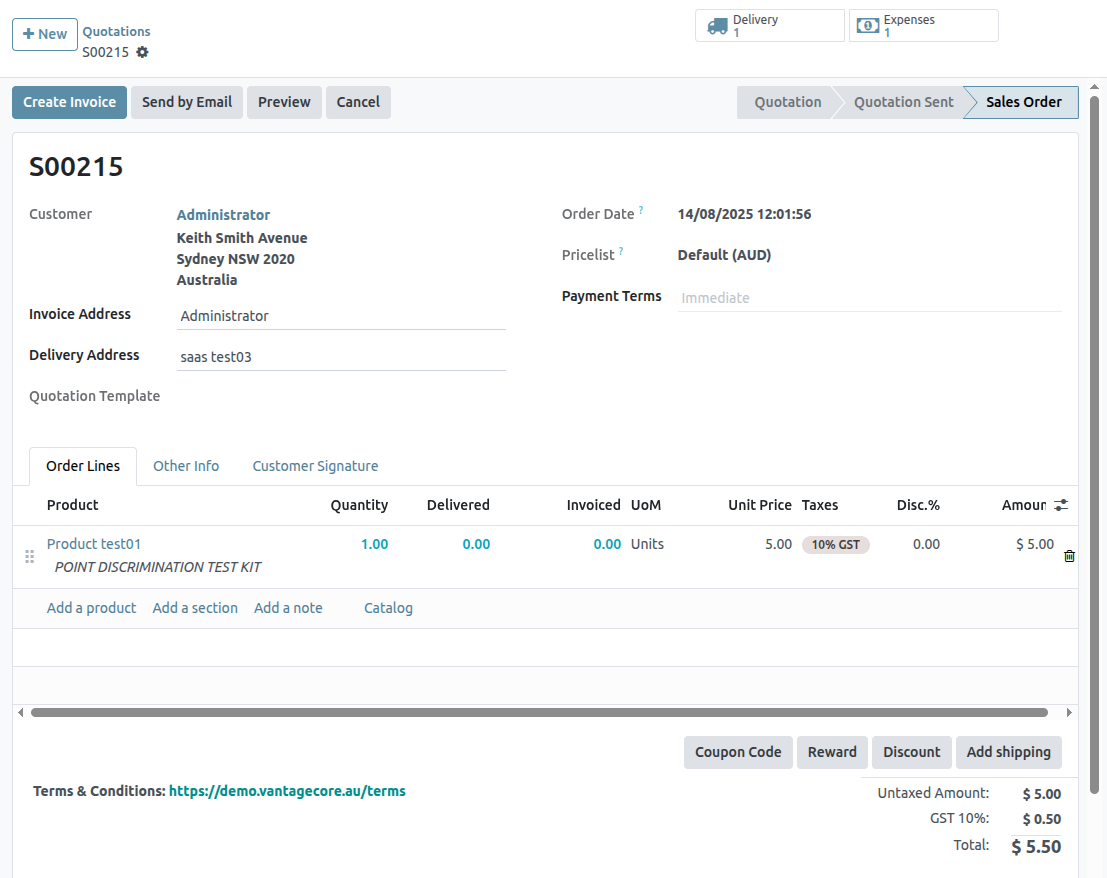Viewport: 1107px width, 878px height.
Task: Switch to the Customer Signature tab
Action: pos(315,466)
